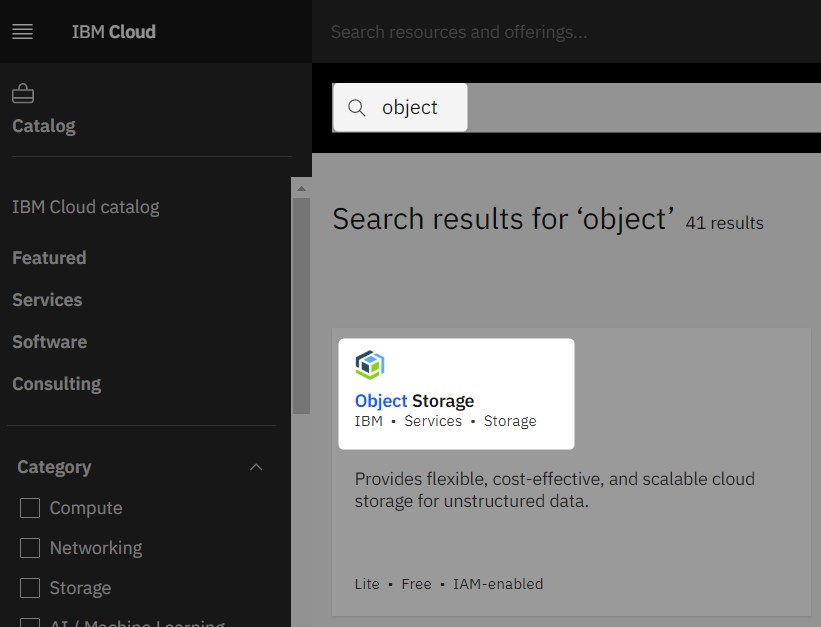Click the IBM Cloud catalog link
The image size is (821, 627).
86,207
